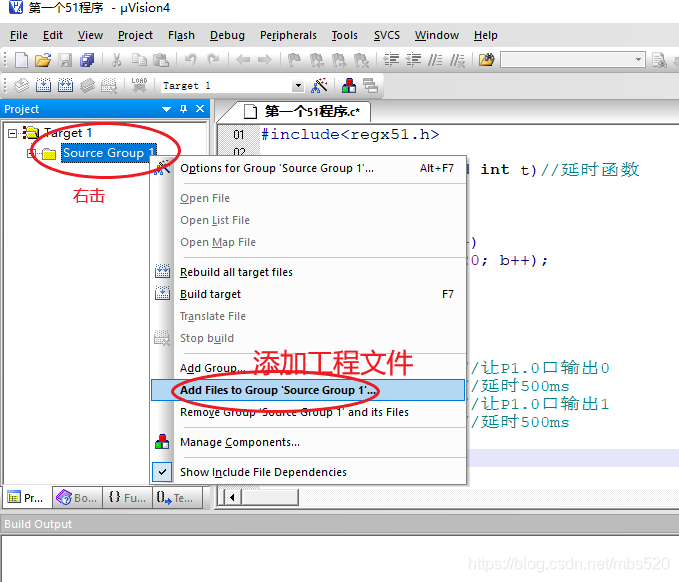The image size is (679, 582).
Task: Close the Project panel
Action: [200, 109]
